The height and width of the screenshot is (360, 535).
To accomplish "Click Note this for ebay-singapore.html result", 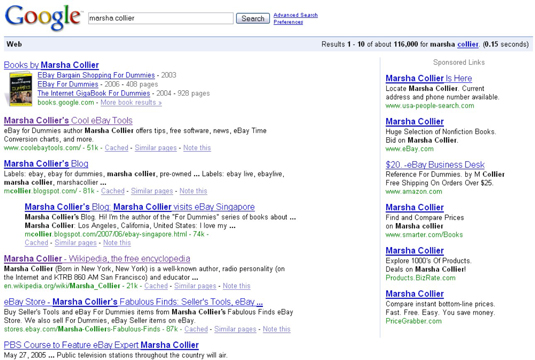I will [117, 243].
